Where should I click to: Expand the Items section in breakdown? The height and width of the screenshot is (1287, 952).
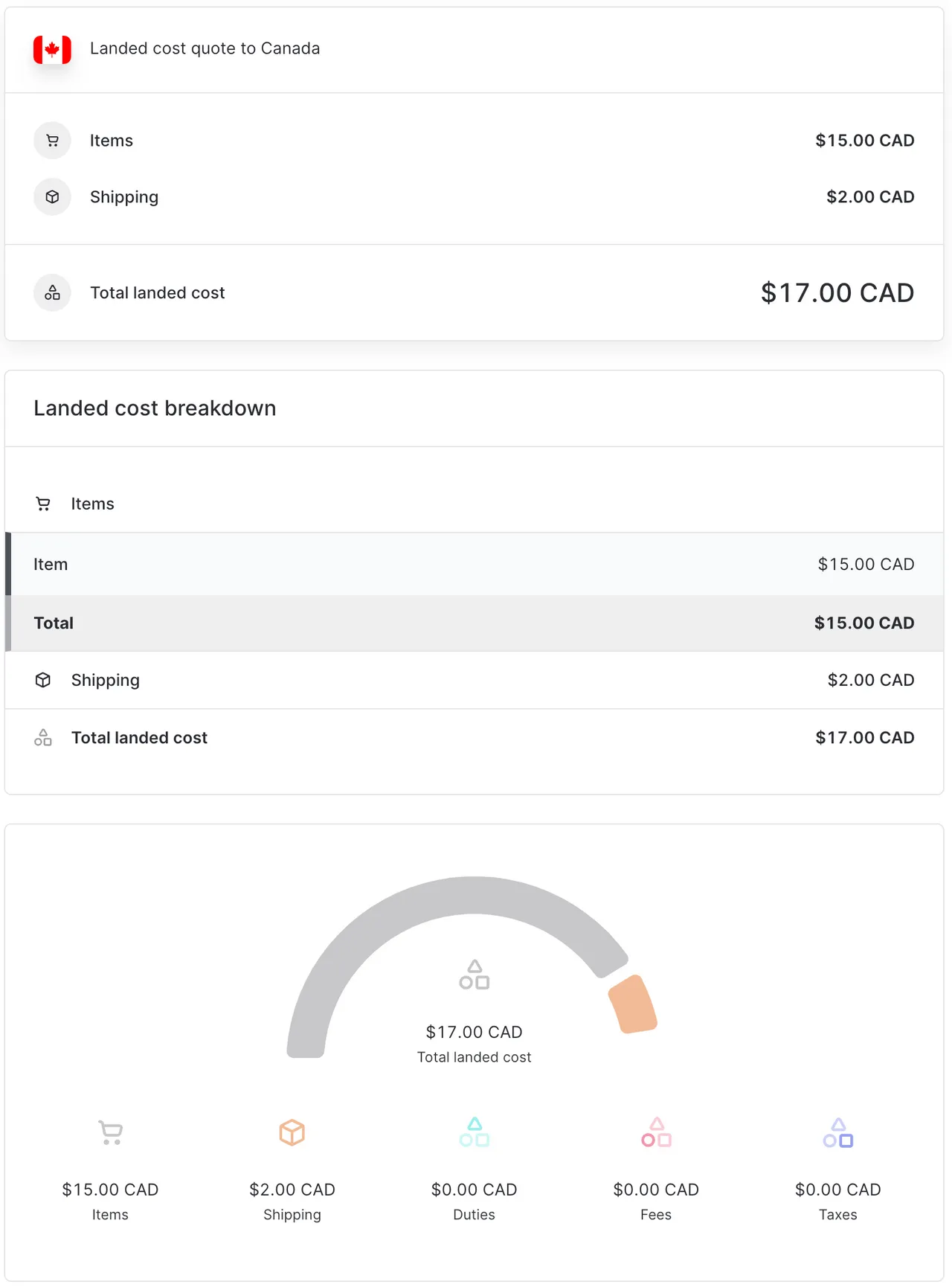coord(92,504)
